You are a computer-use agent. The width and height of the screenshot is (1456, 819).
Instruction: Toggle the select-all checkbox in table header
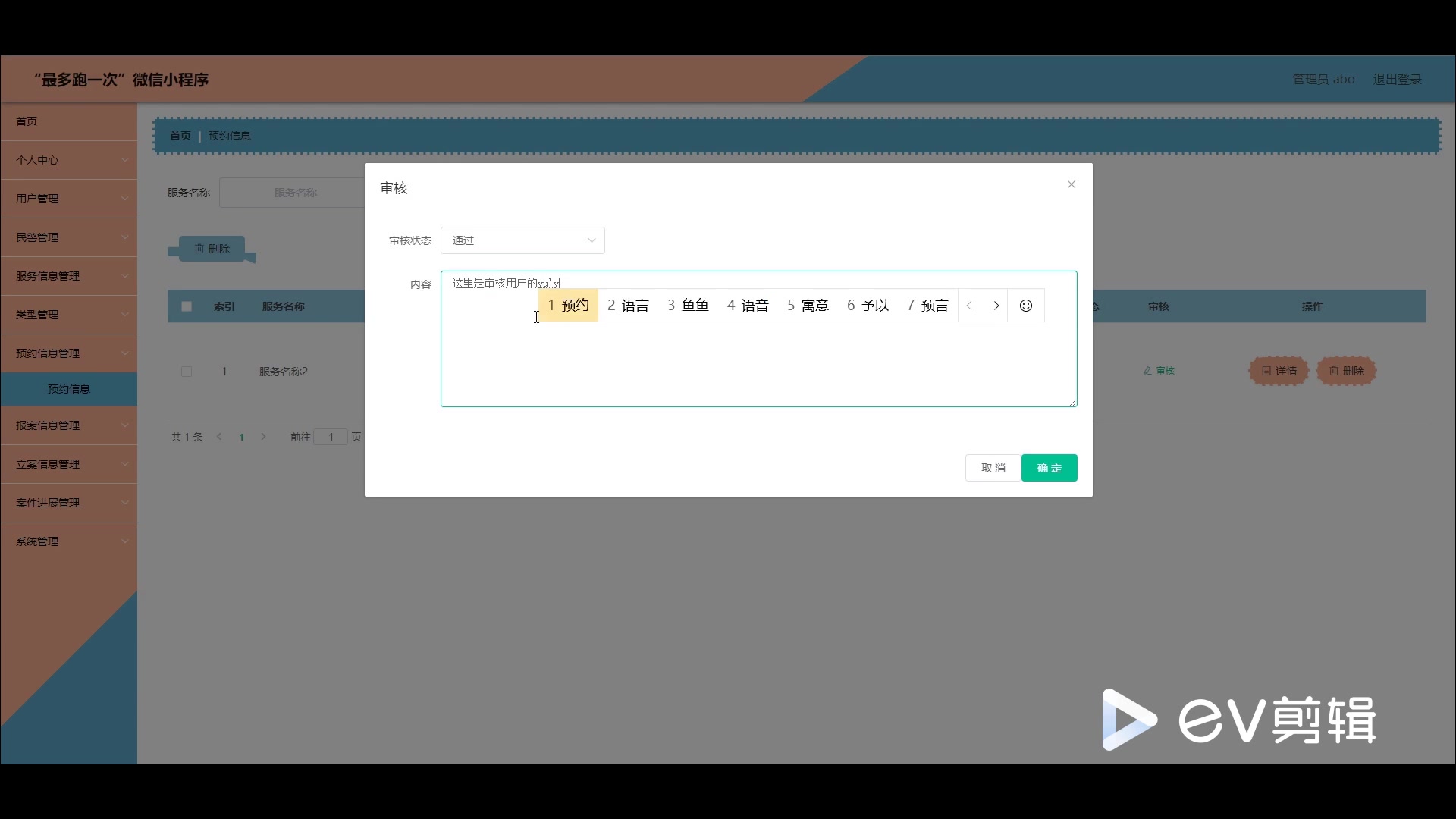(187, 306)
